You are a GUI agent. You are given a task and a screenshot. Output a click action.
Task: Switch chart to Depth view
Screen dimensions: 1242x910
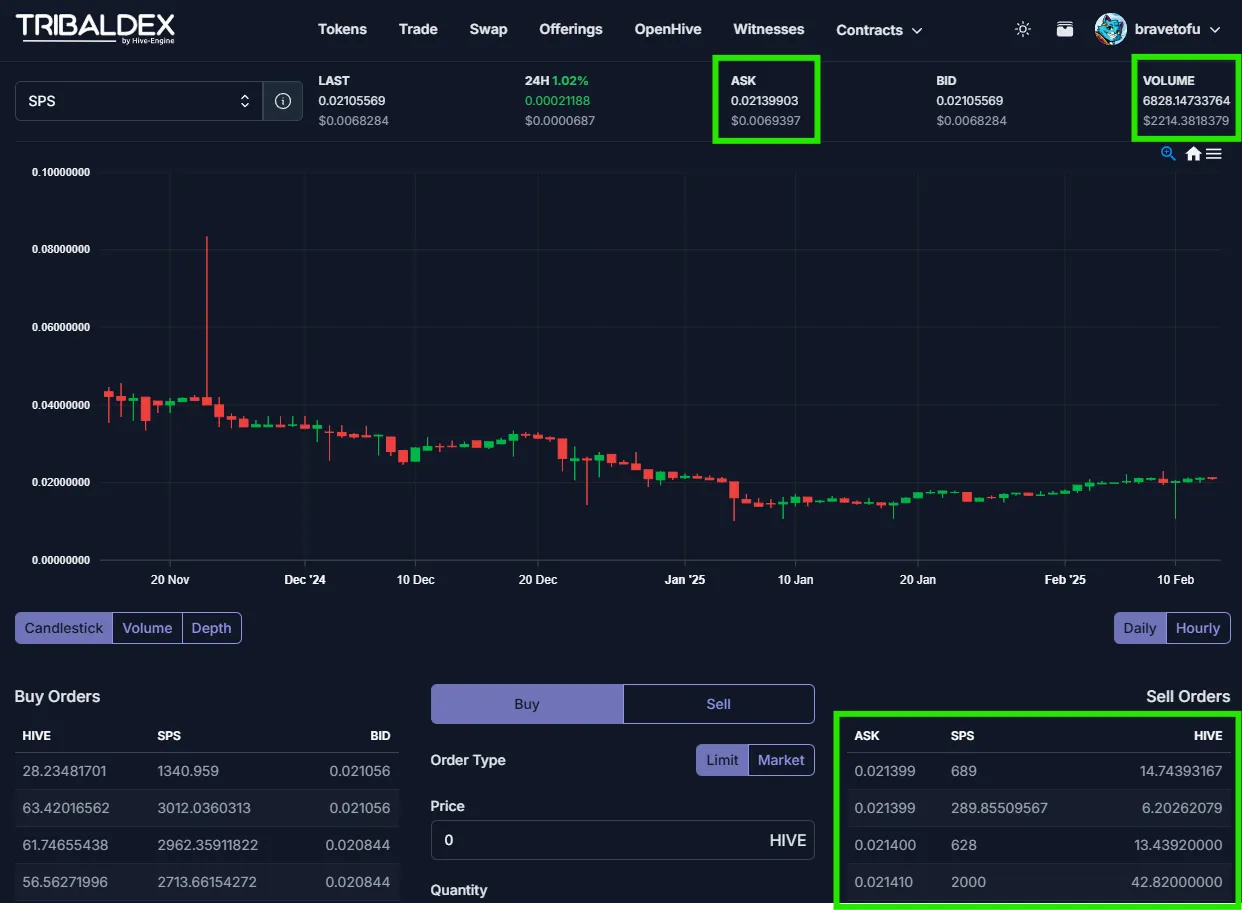(211, 628)
